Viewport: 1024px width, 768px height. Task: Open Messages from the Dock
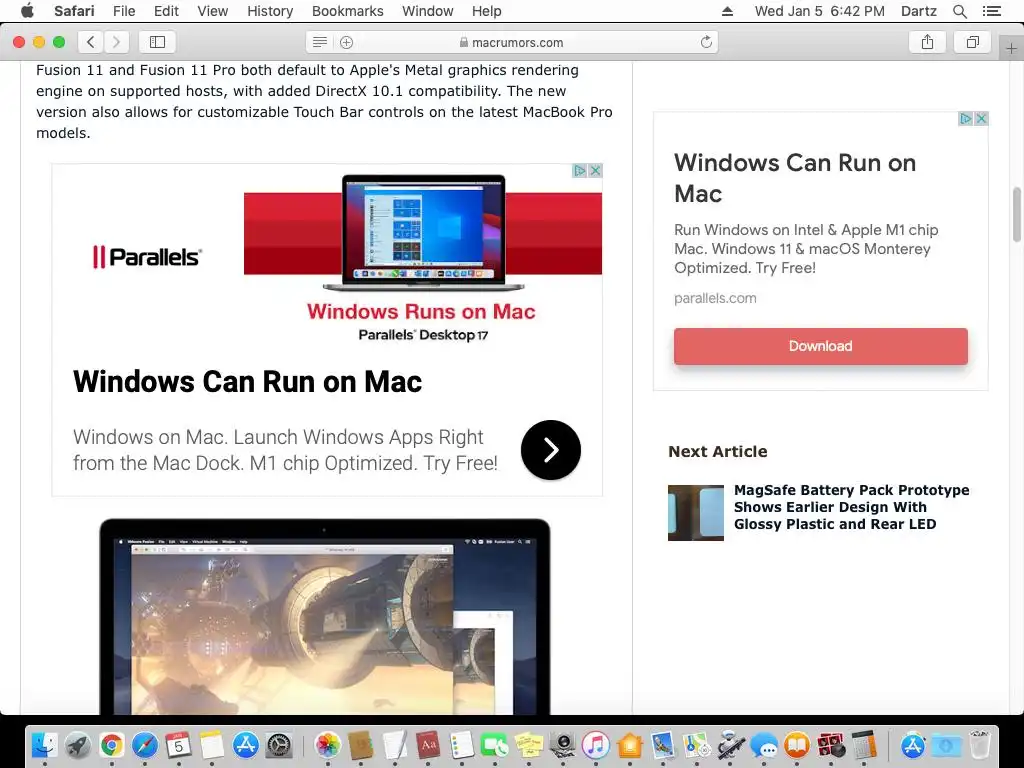763,745
